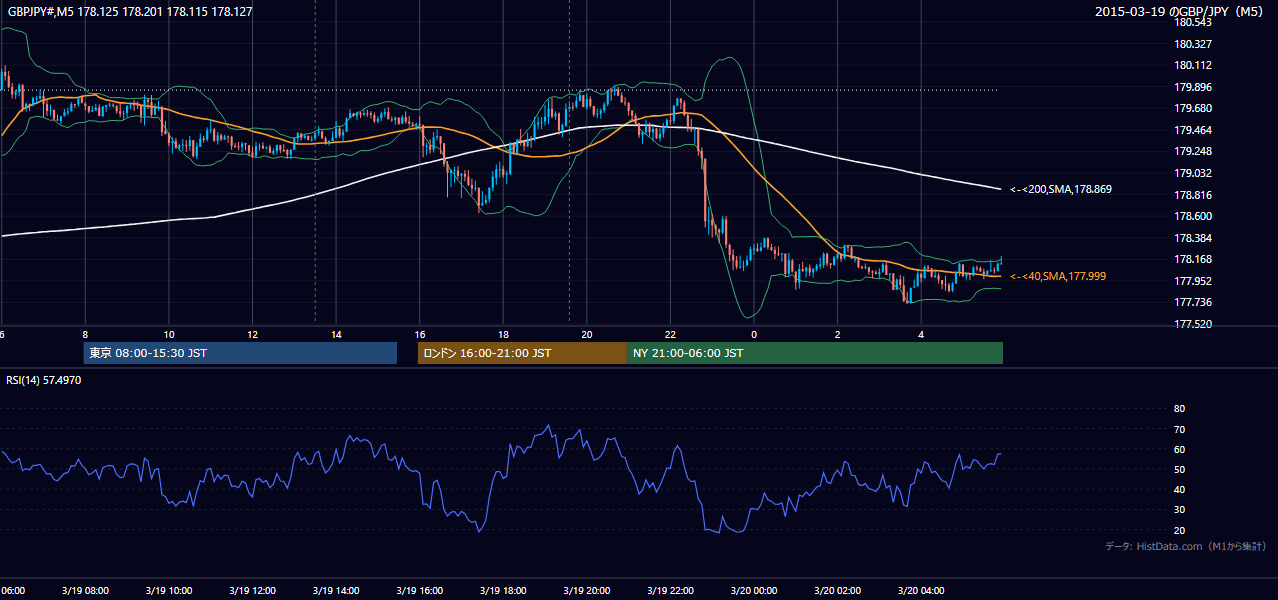1278x600 pixels.
Task: Click the hour 22 tick on price chart
Action: 671,334
